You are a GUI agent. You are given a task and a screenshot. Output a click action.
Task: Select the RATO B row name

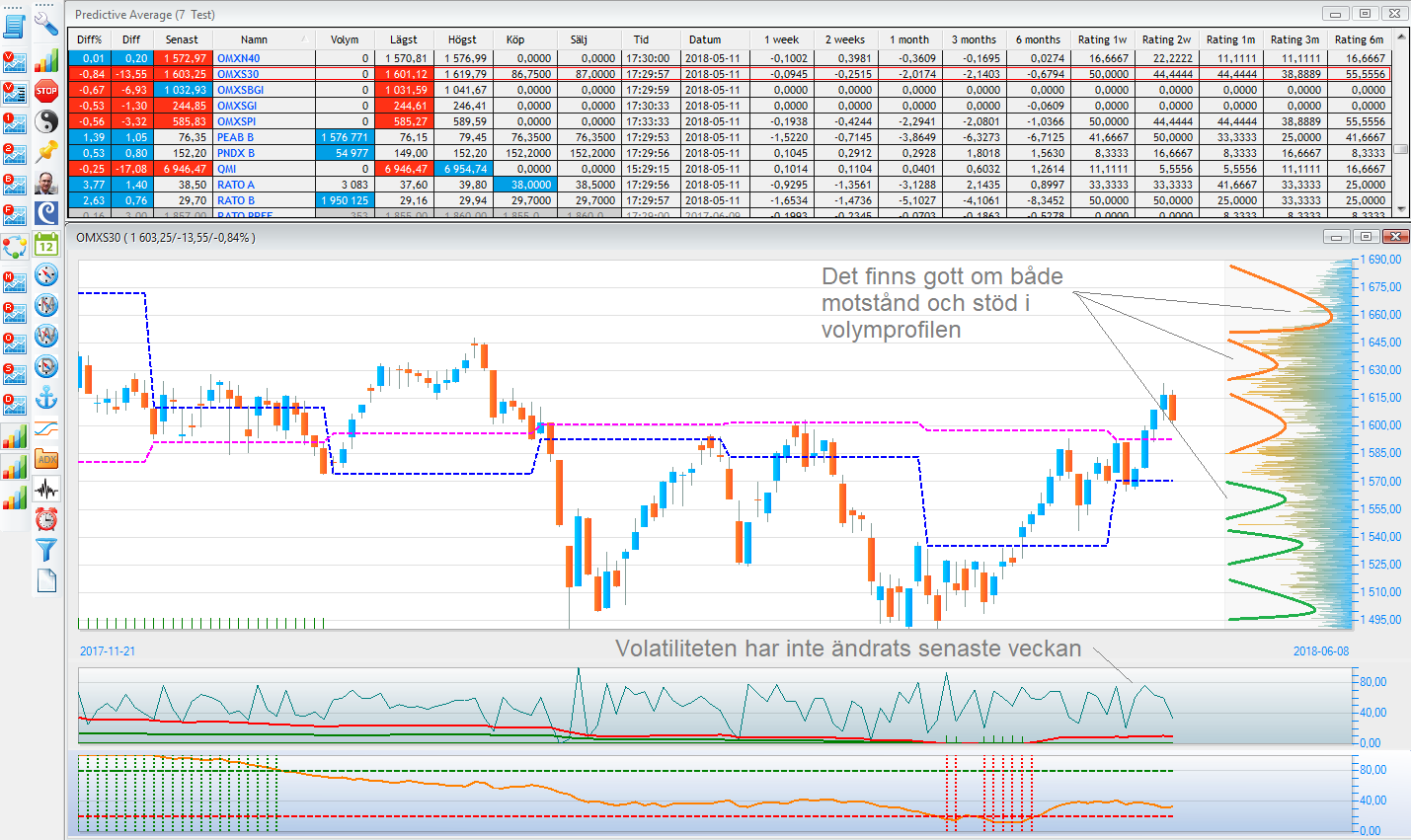235,200
